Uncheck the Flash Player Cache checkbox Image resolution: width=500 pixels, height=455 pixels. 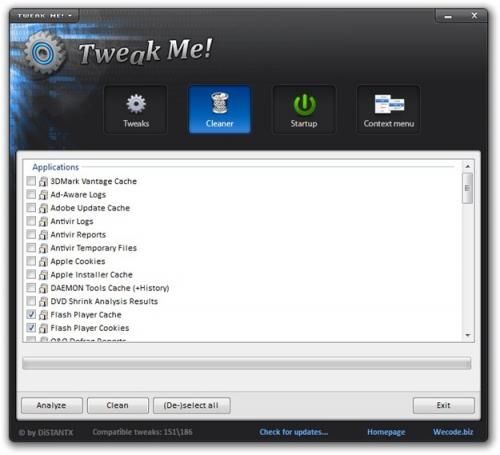[31, 314]
